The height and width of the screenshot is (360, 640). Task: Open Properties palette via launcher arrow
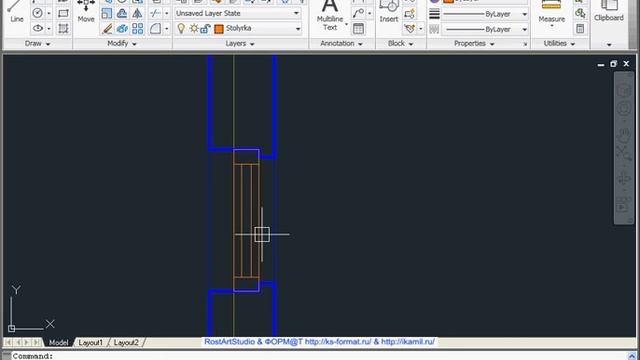coord(525,44)
